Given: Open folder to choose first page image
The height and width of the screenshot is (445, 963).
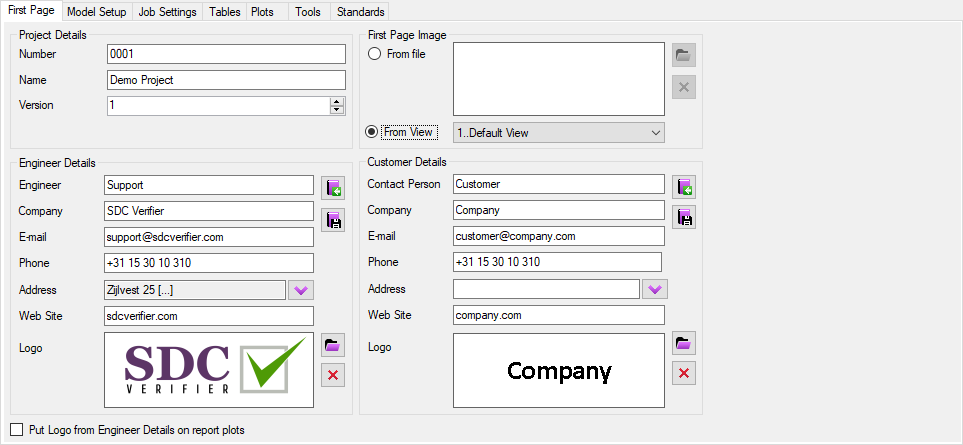Looking at the screenshot, I should (x=684, y=55).
